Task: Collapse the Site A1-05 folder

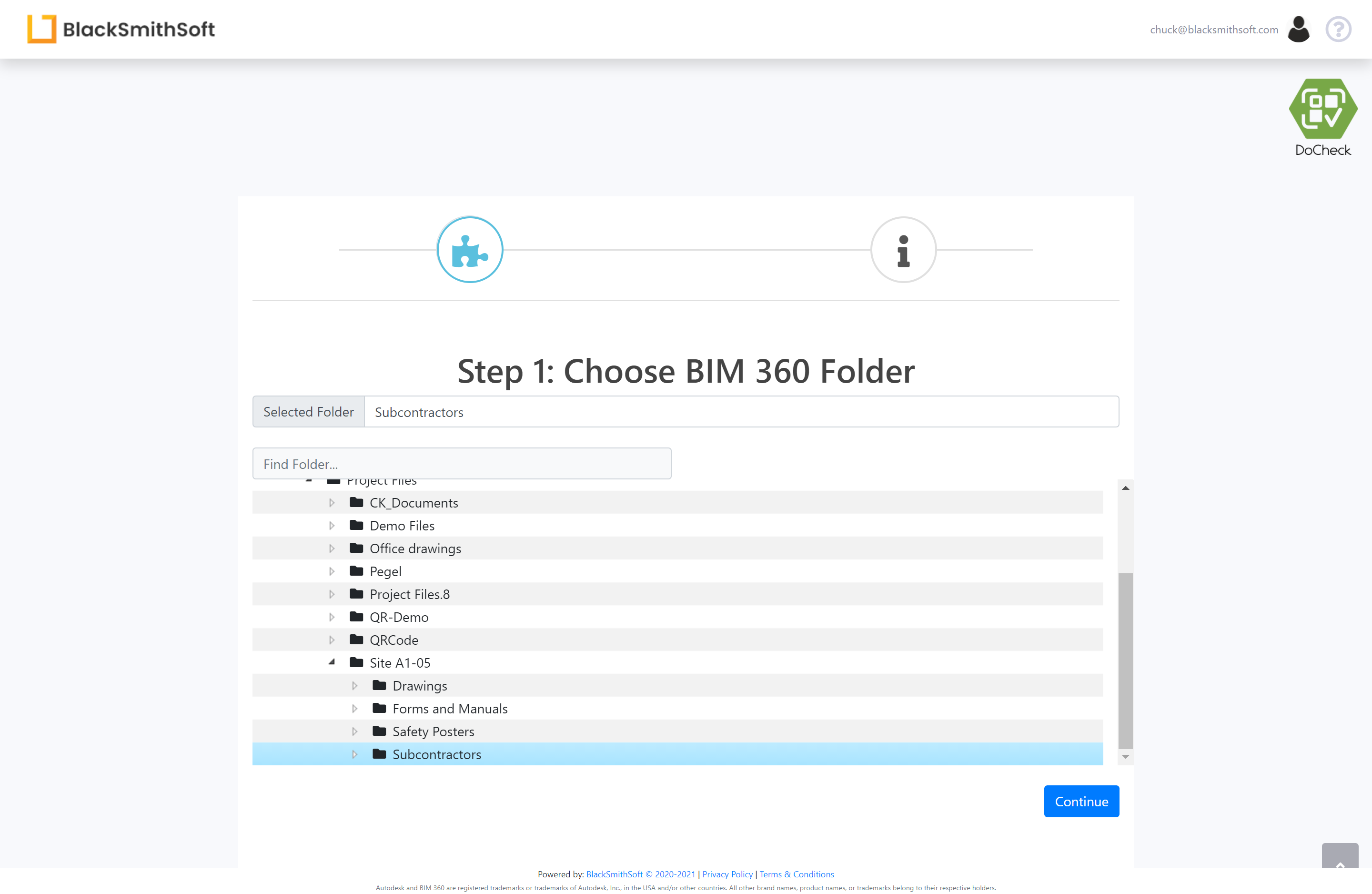Action: tap(332, 662)
